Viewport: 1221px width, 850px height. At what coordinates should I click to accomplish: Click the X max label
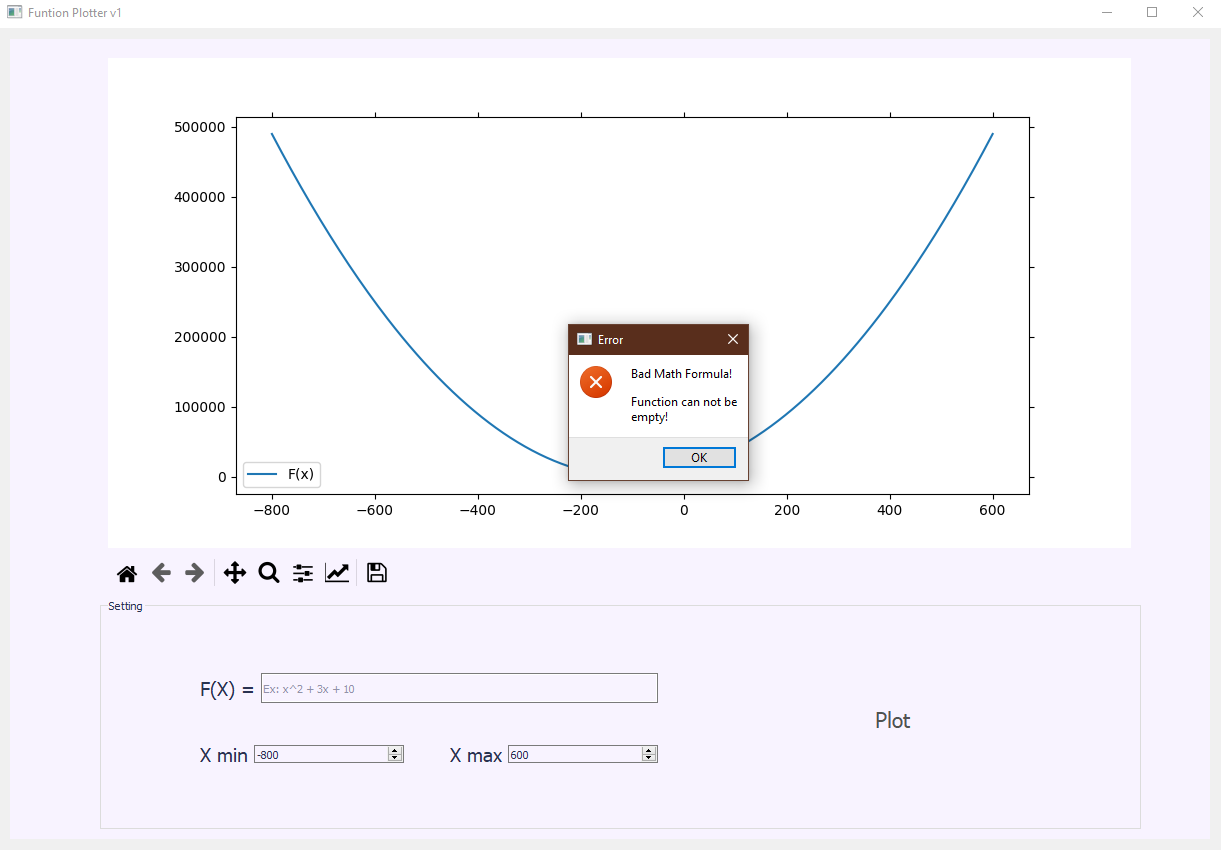[476, 755]
